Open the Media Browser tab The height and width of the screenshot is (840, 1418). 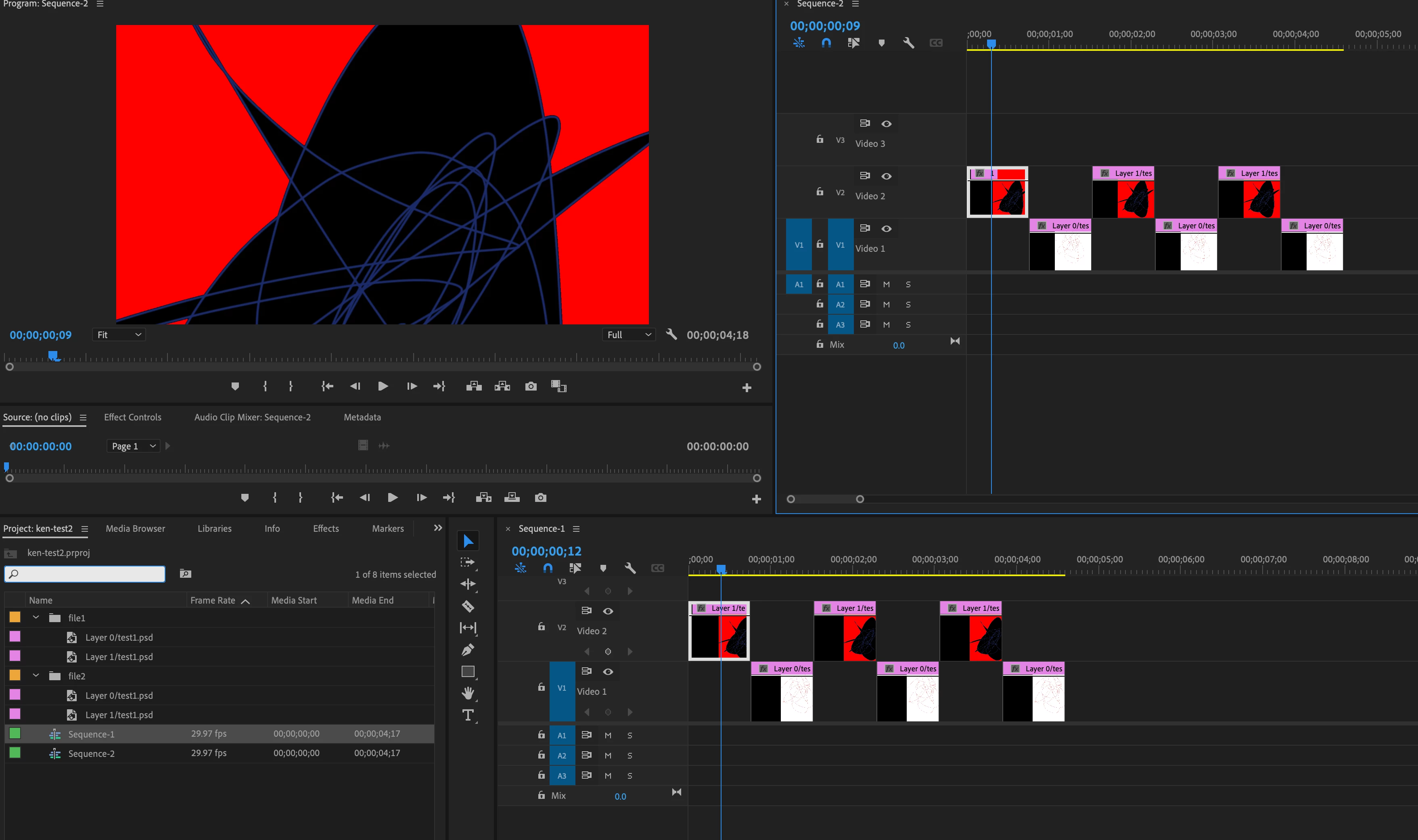coord(135,528)
